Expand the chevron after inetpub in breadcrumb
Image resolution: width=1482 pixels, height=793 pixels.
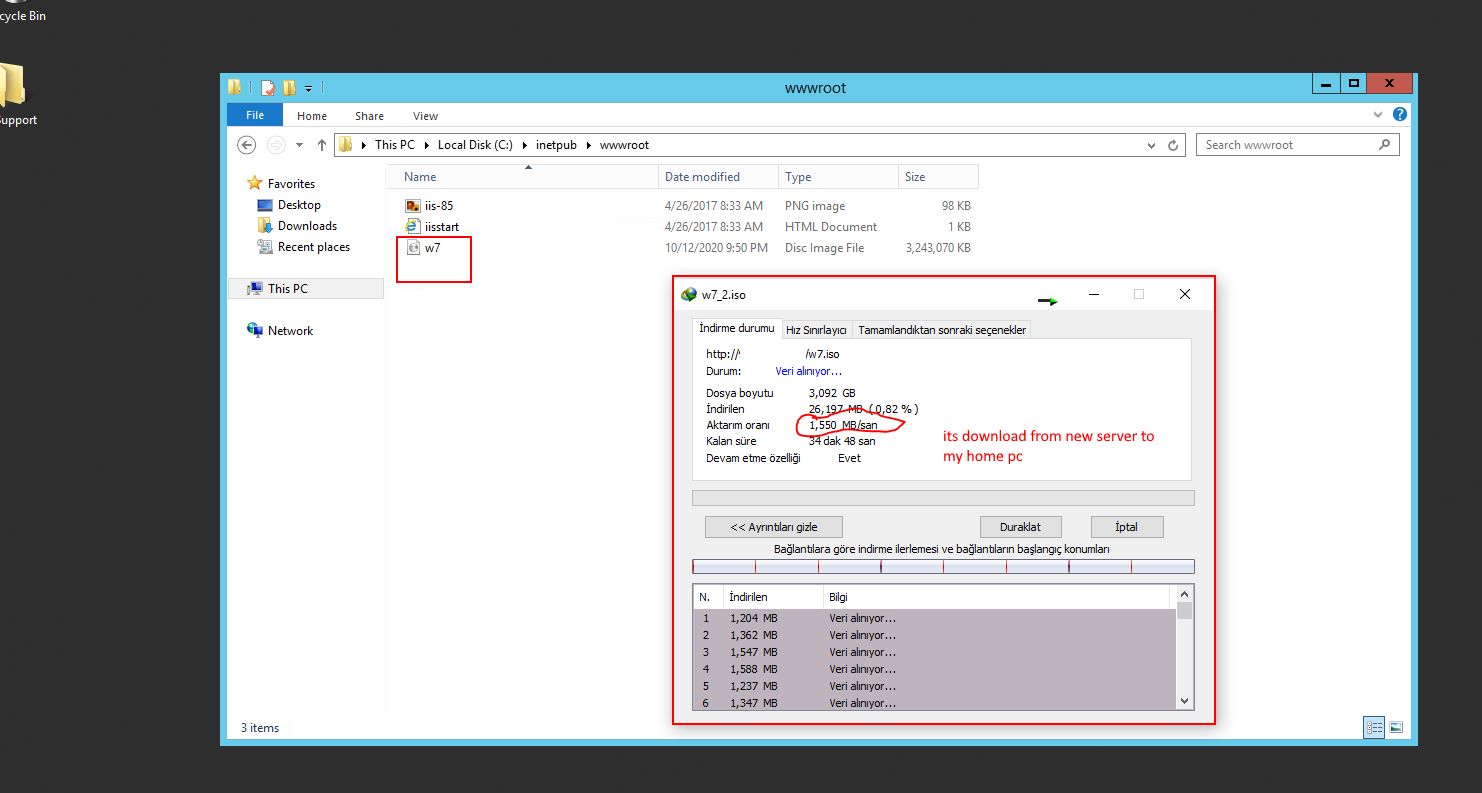click(590, 145)
